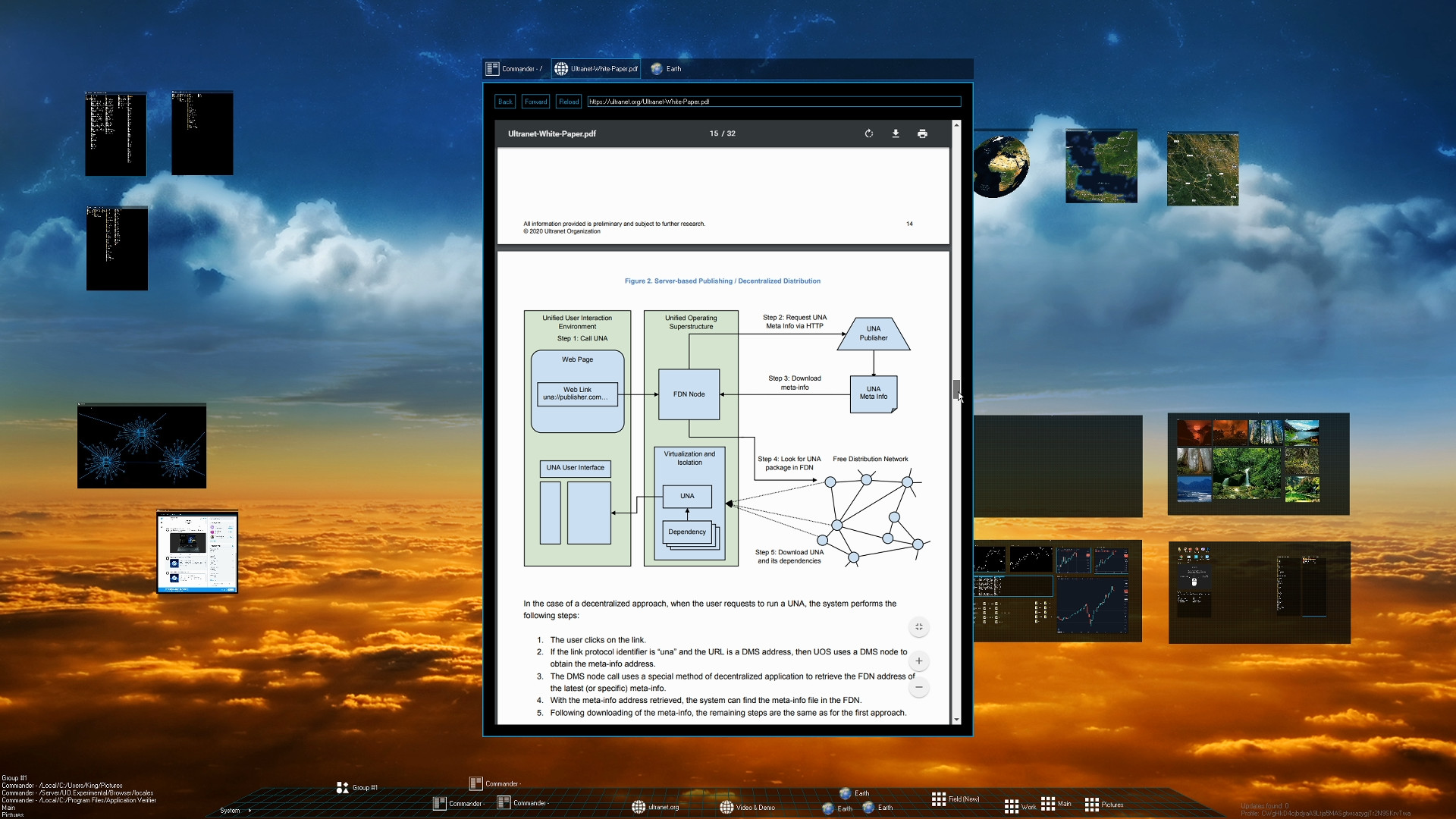1456x819 pixels.
Task: Click the zoom-in plus control
Action: pyautogui.click(x=919, y=661)
